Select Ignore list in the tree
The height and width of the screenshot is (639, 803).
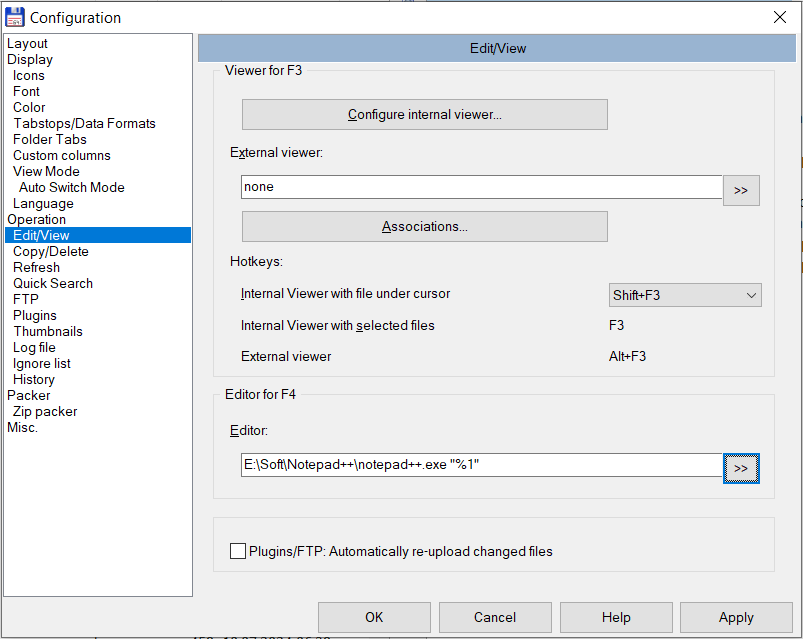[x=42, y=364]
